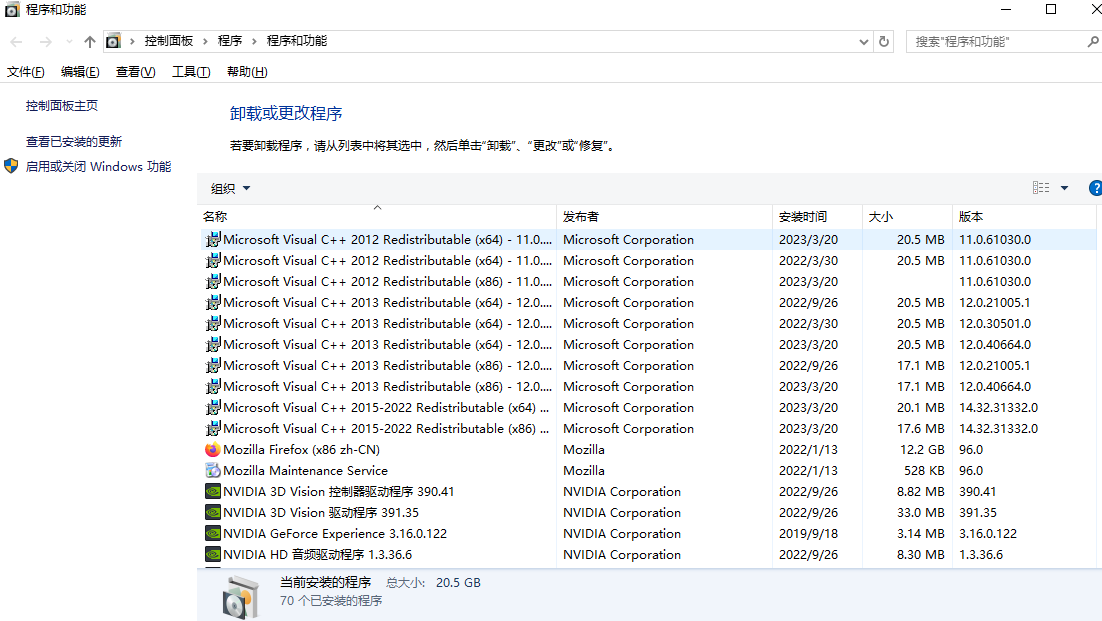The height and width of the screenshot is (621, 1102).
Task: Click icon of Visual C++ 2012 (x86) row
Action: tap(212, 282)
